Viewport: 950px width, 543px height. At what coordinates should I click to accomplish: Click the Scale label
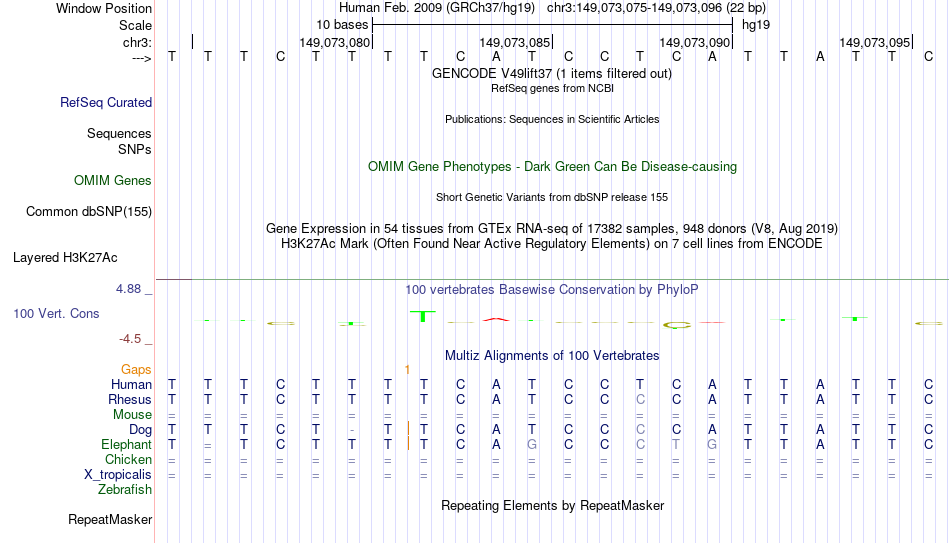(x=135, y=25)
